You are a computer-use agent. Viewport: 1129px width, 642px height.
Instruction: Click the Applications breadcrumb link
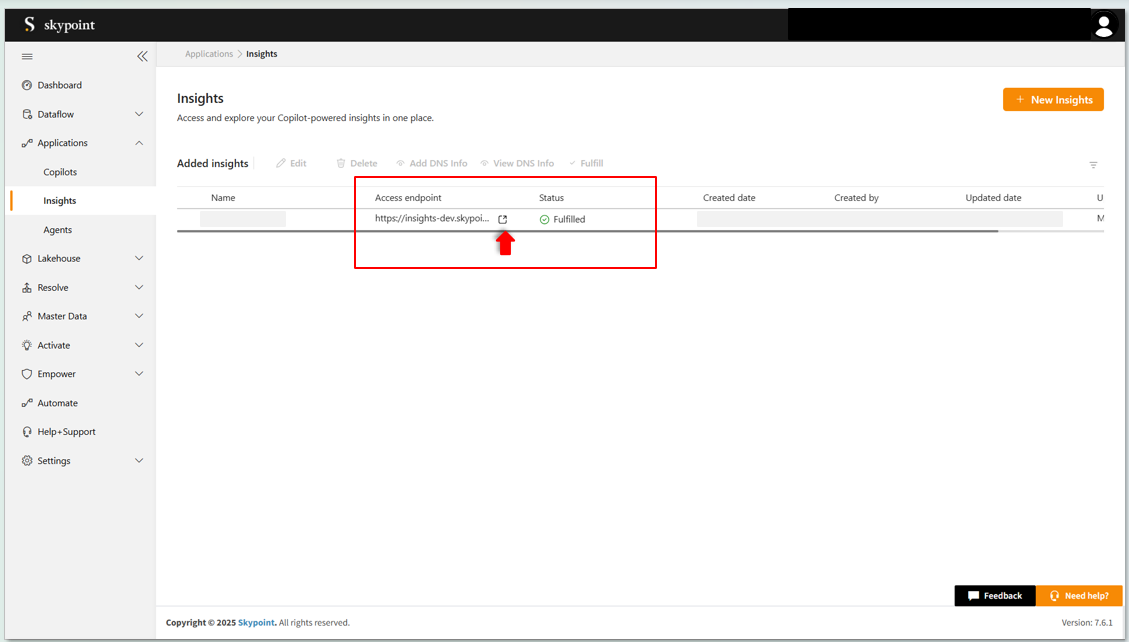[209, 54]
